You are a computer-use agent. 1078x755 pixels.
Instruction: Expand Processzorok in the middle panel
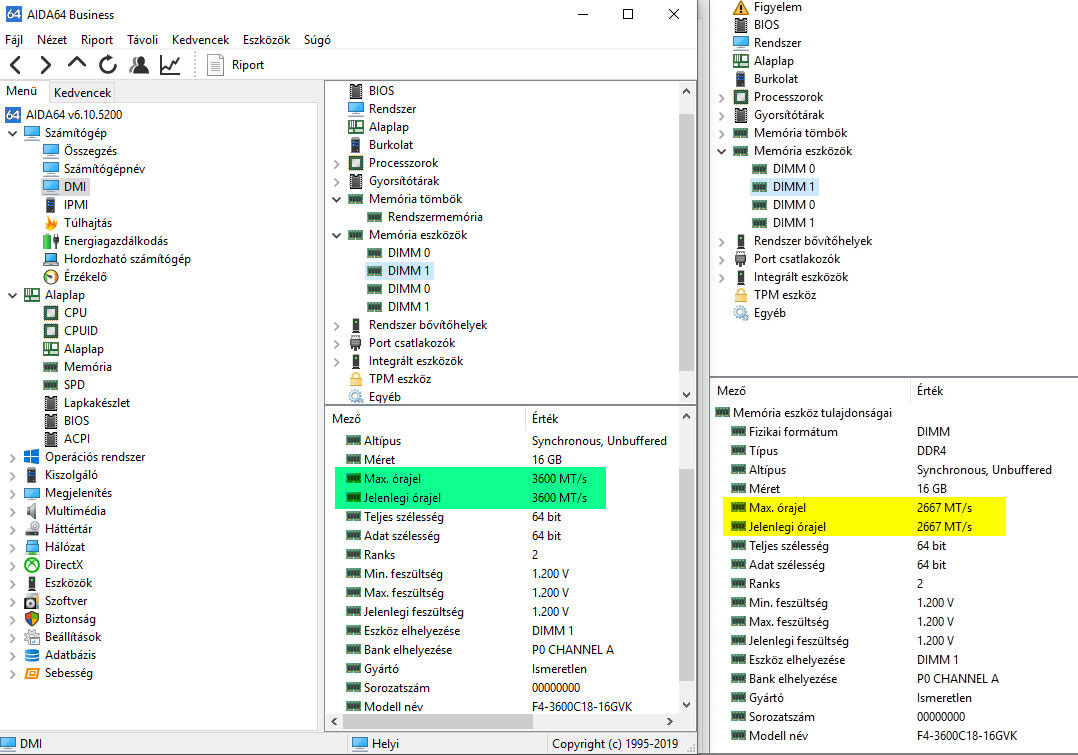pyautogui.click(x=337, y=164)
